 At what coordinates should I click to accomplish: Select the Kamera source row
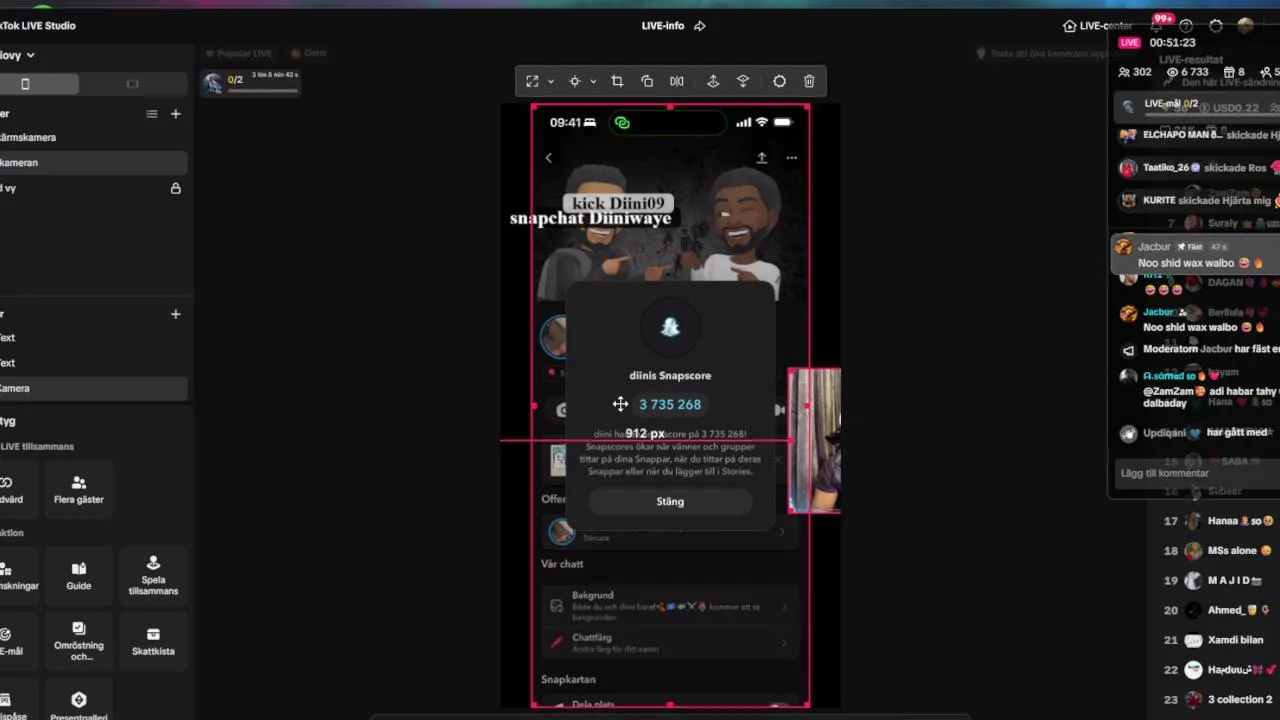92,388
